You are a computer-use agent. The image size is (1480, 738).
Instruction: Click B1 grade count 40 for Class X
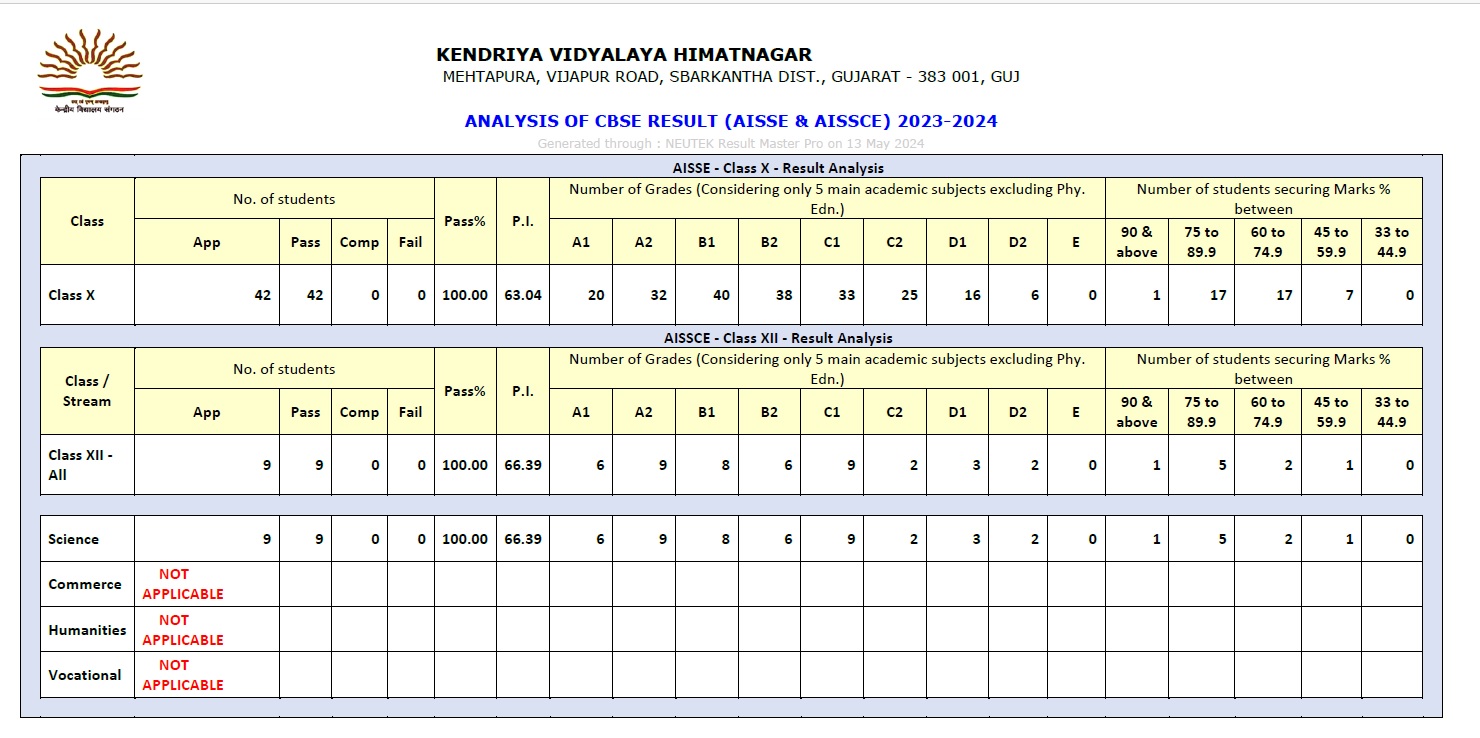pyautogui.click(x=721, y=295)
